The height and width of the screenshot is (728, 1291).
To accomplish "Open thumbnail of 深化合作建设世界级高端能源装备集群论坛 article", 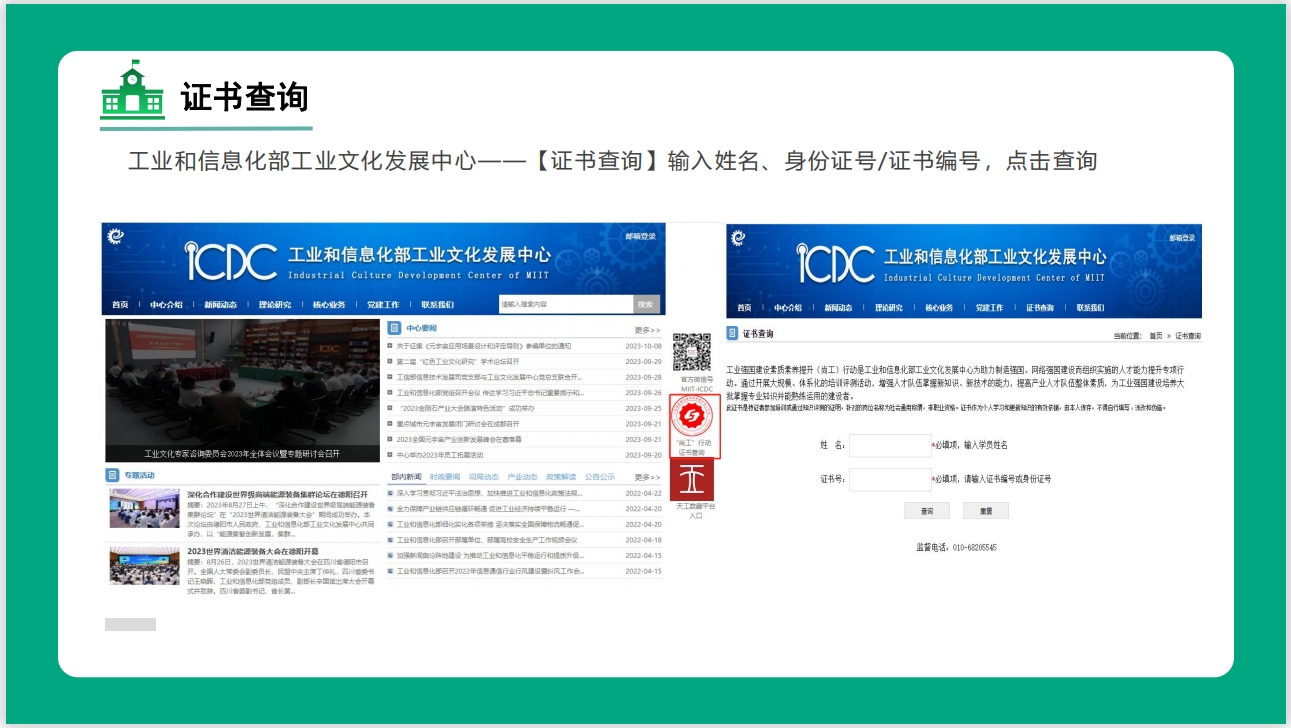I will click(145, 509).
